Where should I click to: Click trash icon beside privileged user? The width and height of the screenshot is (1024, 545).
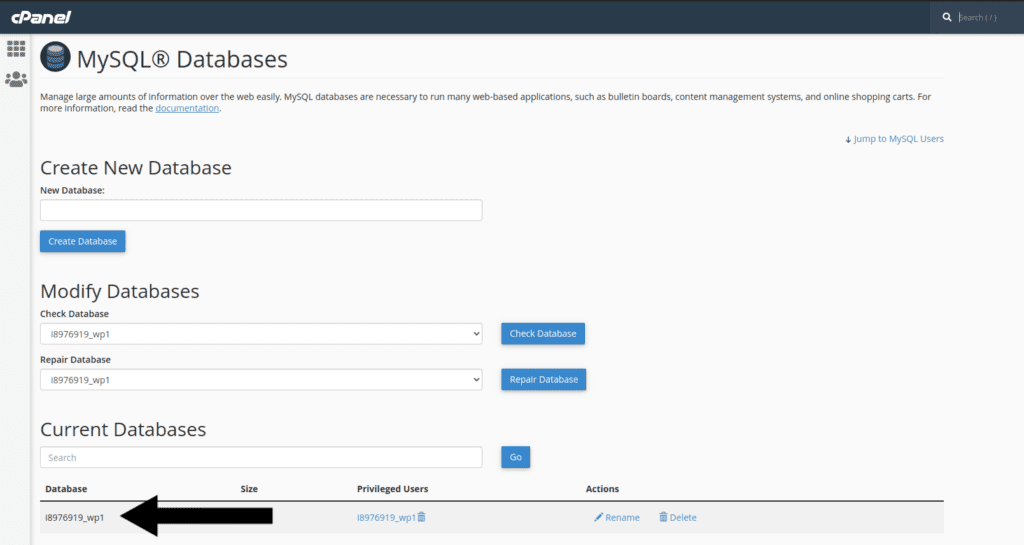[x=422, y=517]
